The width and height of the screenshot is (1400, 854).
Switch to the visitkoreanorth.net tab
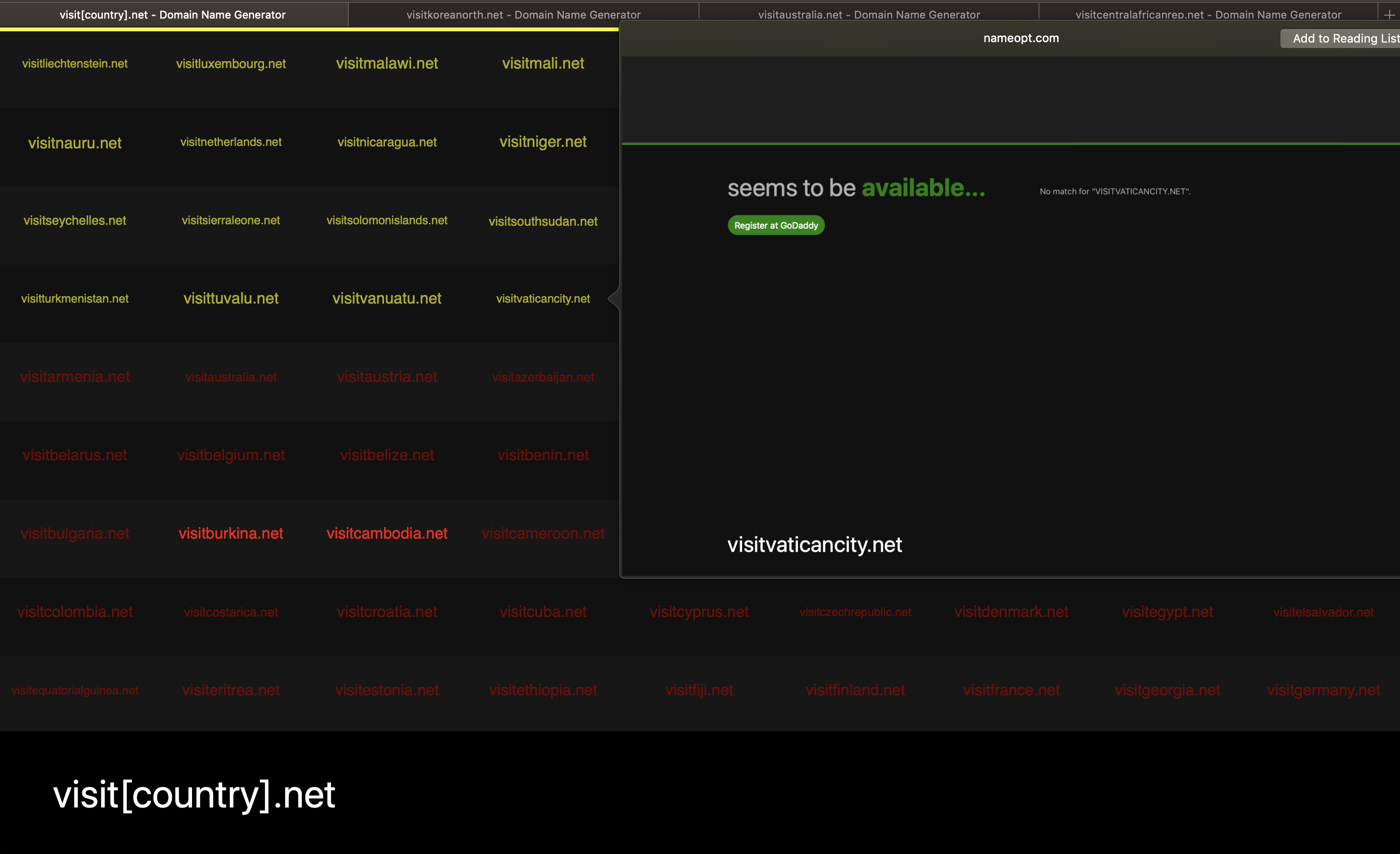click(x=523, y=14)
